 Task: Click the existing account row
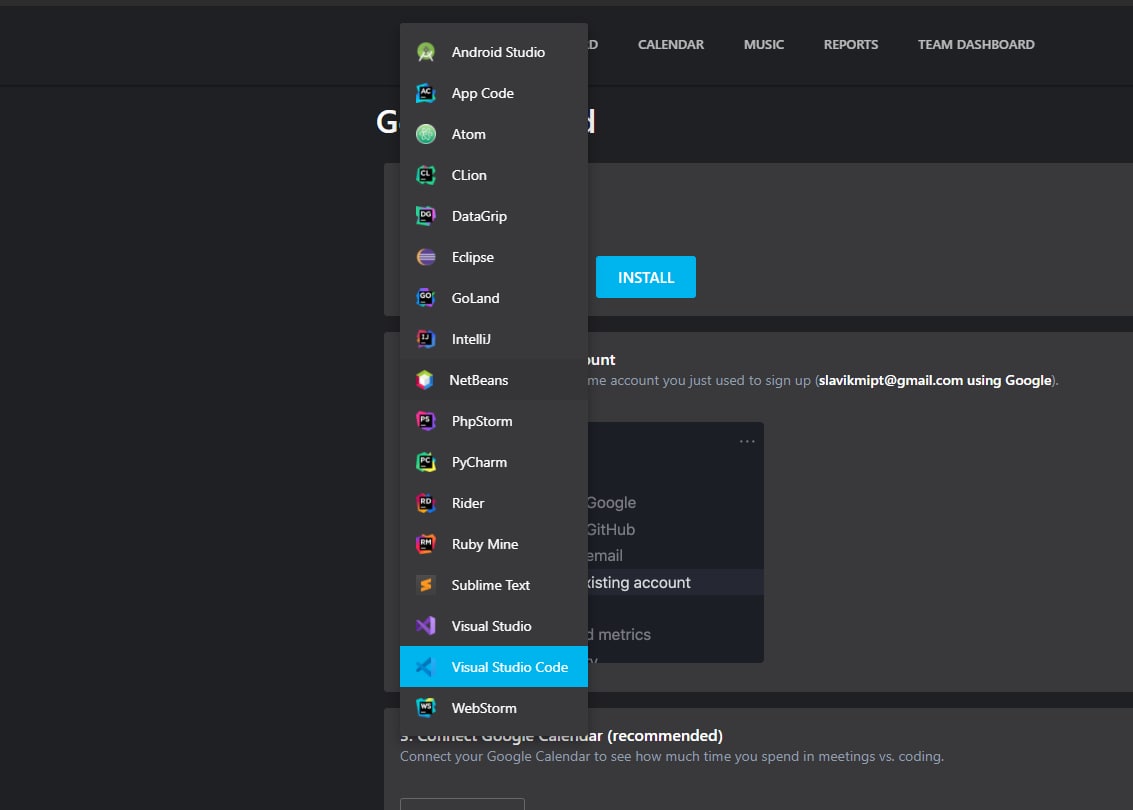pyautogui.click(x=676, y=582)
